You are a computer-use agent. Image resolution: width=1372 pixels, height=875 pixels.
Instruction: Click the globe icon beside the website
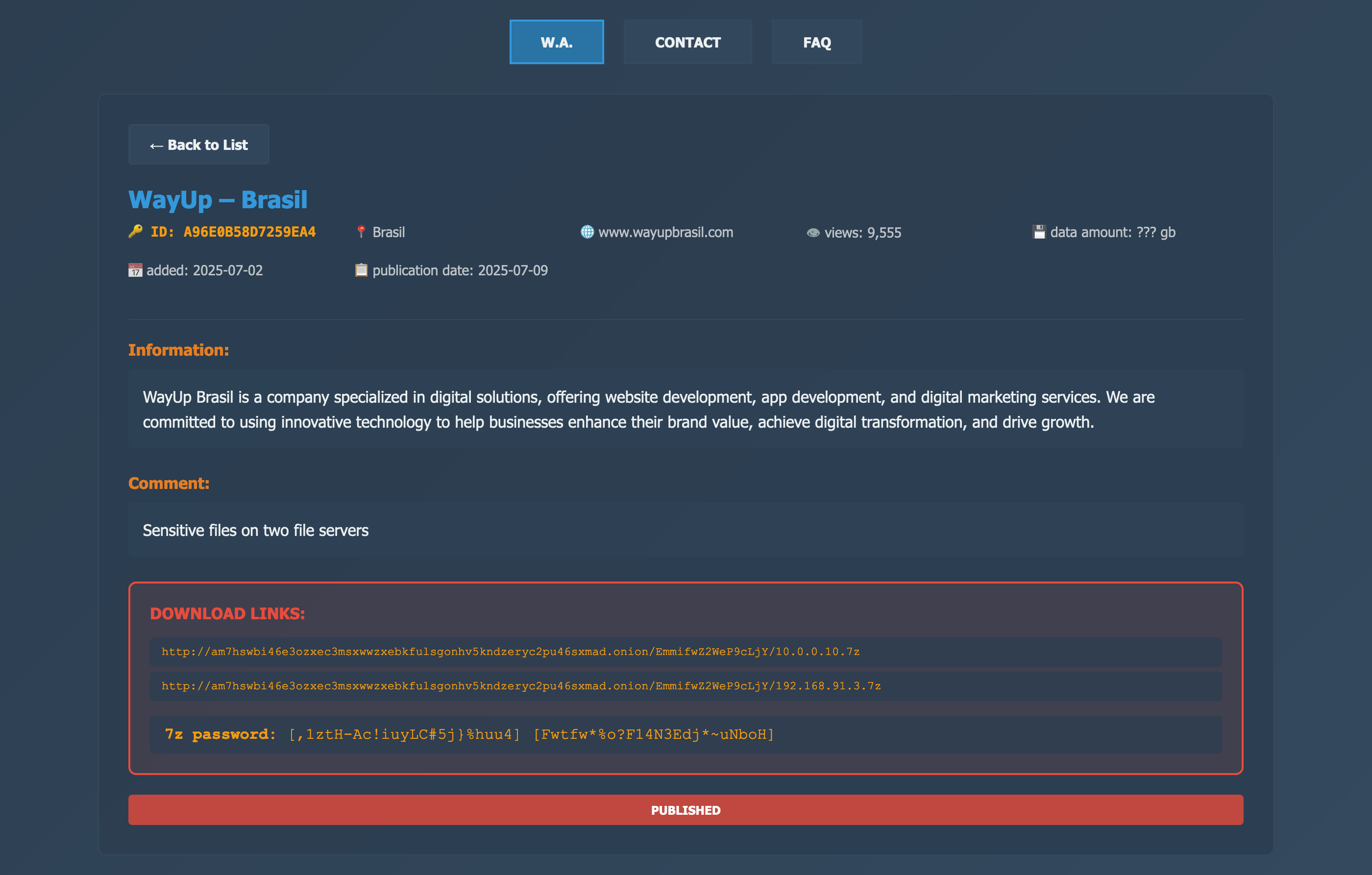(x=587, y=231)
